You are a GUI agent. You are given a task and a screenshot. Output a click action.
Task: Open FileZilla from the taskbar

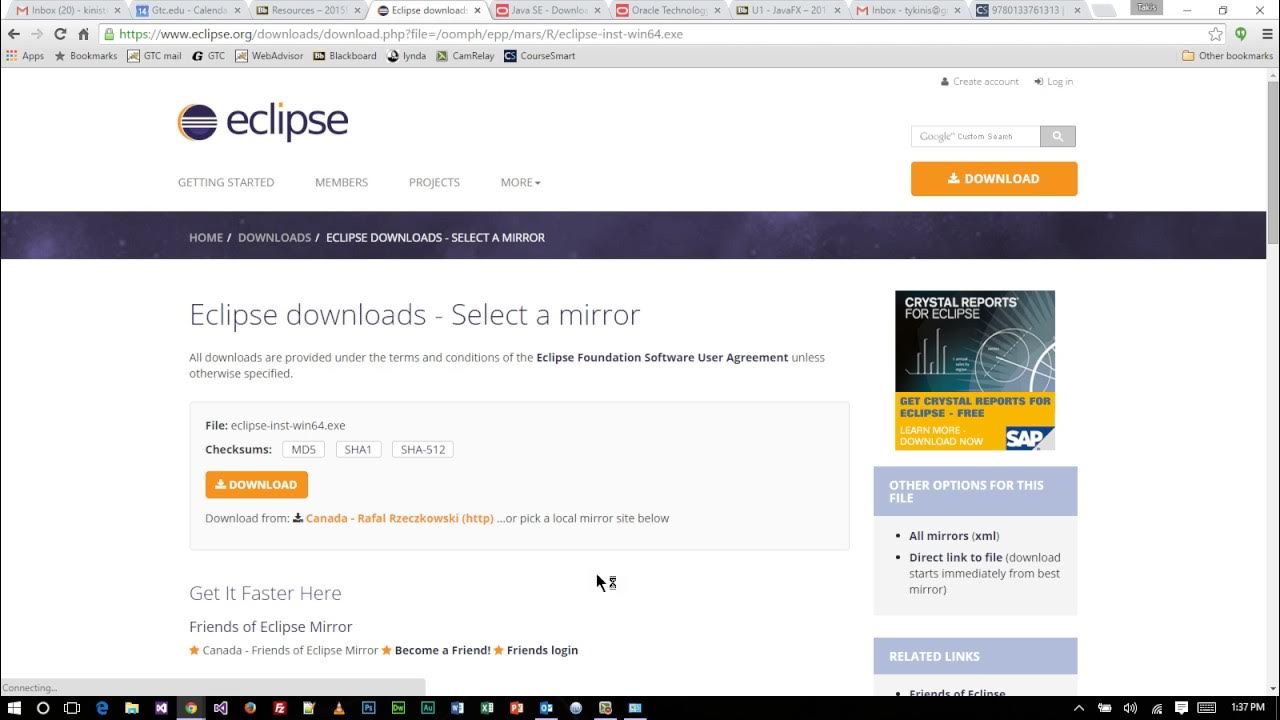[280, 708]
